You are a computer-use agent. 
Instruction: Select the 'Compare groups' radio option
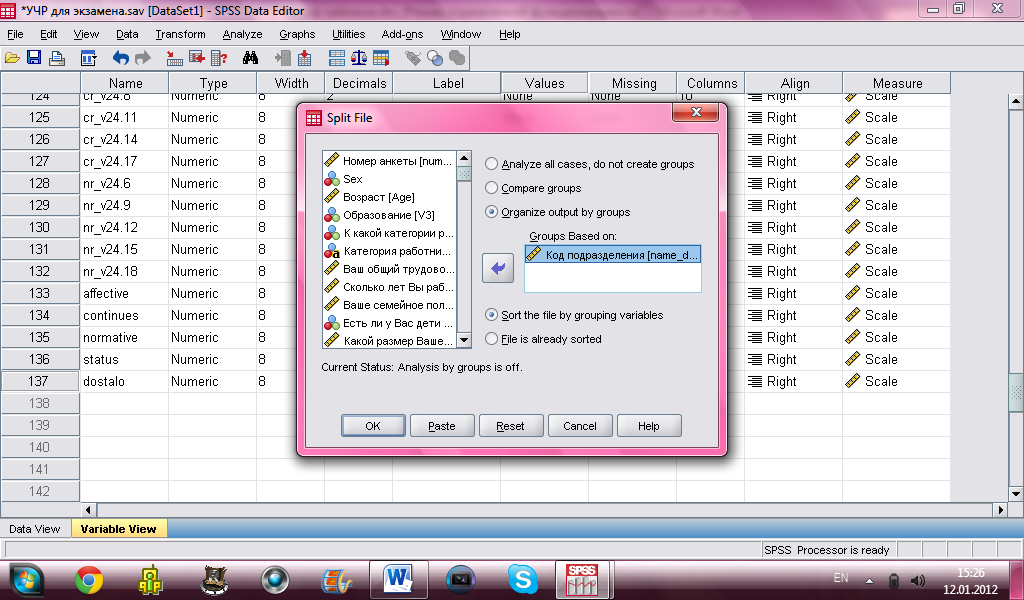(533, 188)
